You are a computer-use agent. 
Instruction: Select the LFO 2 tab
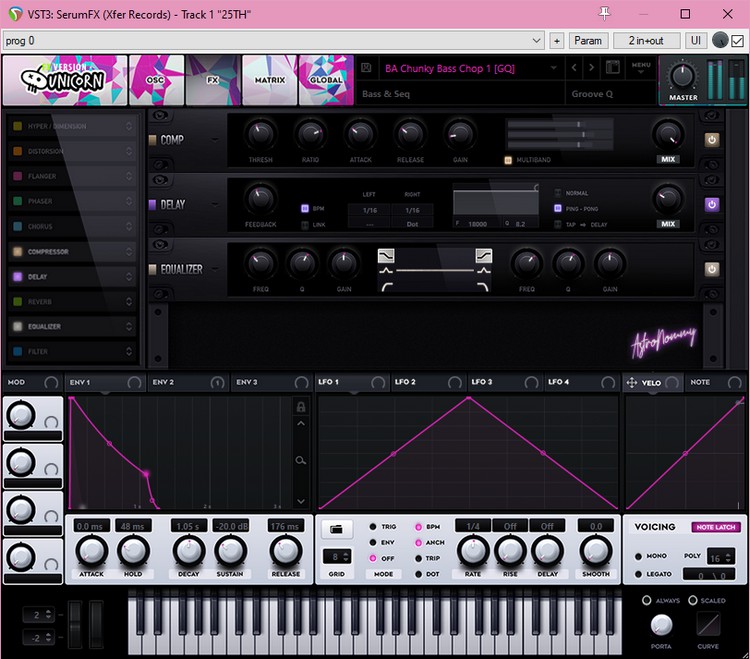click(x=406, y=382)
